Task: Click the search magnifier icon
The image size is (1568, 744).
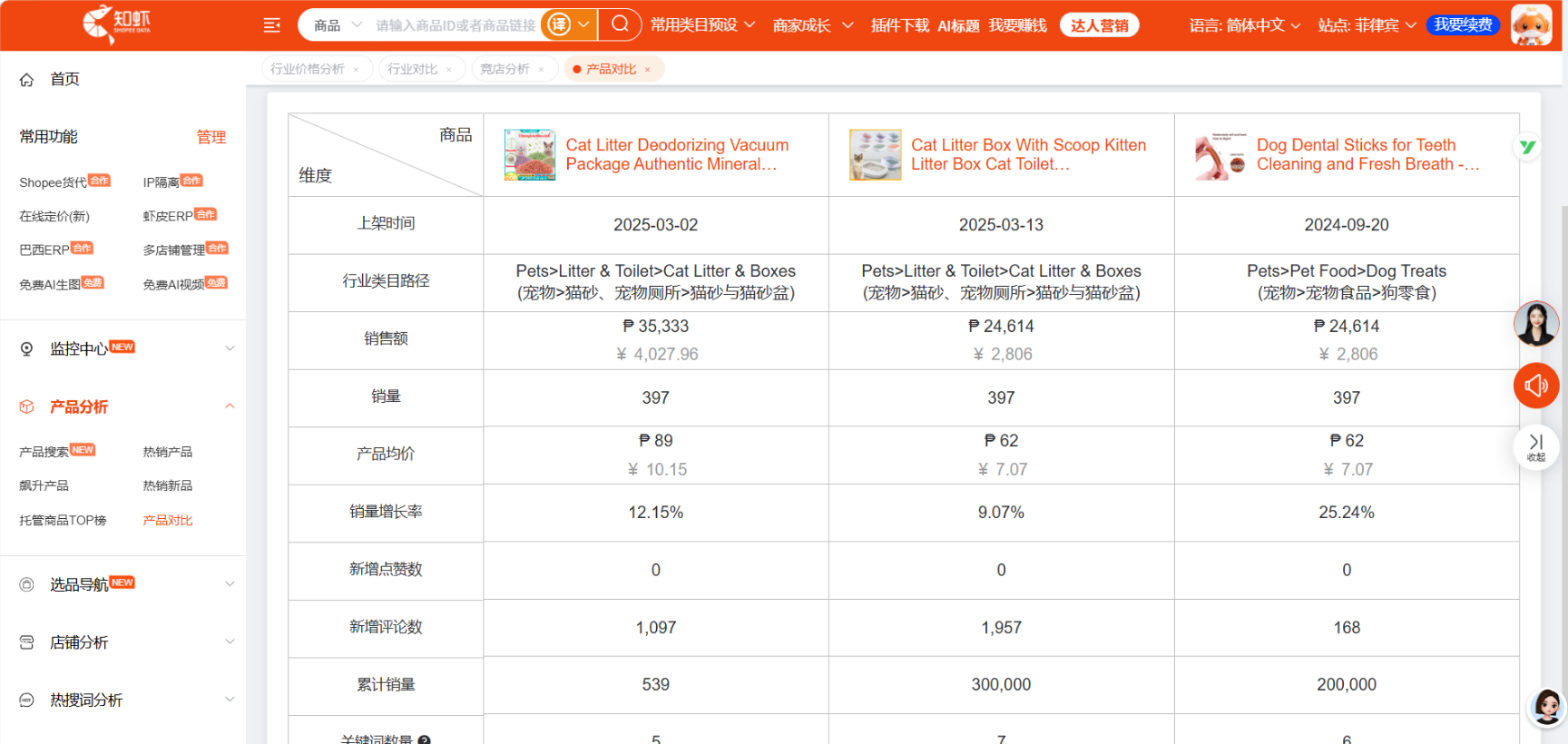Action: pos(620,24)
